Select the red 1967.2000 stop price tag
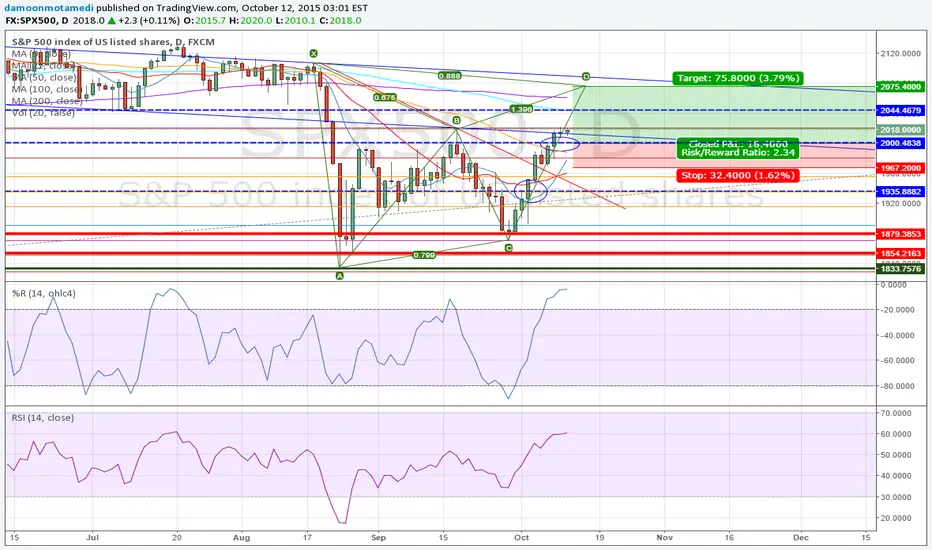The width and height of the screenshot is (932, 550). click(x=900, y=168)
